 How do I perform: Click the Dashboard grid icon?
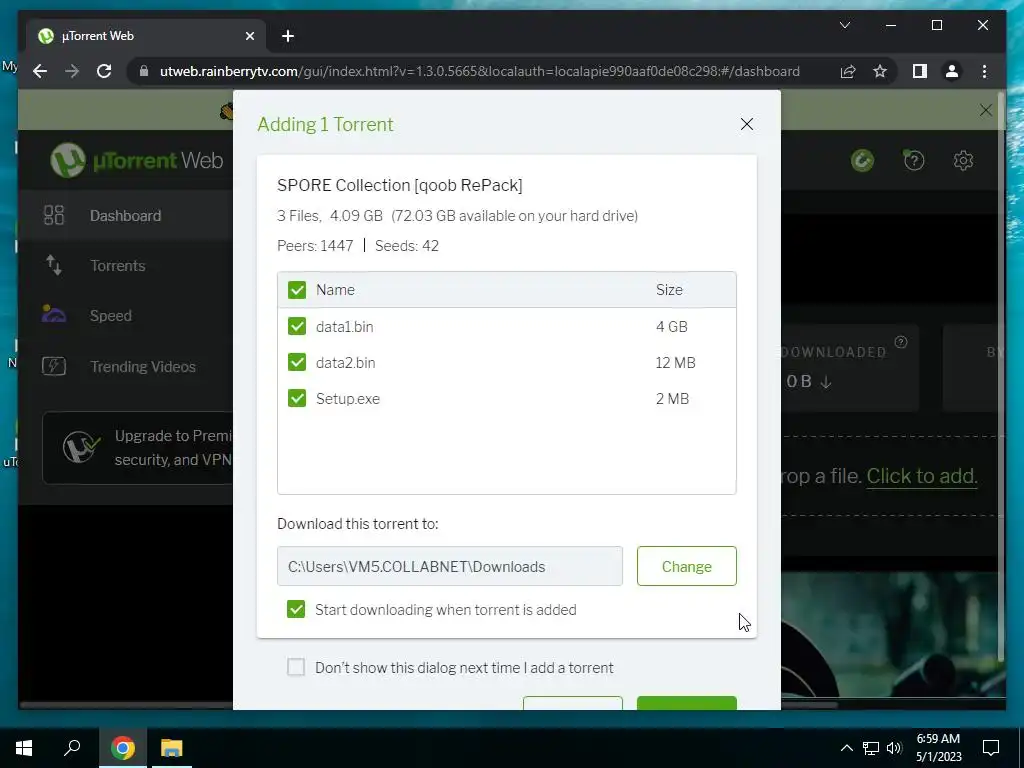coord(54,215)
